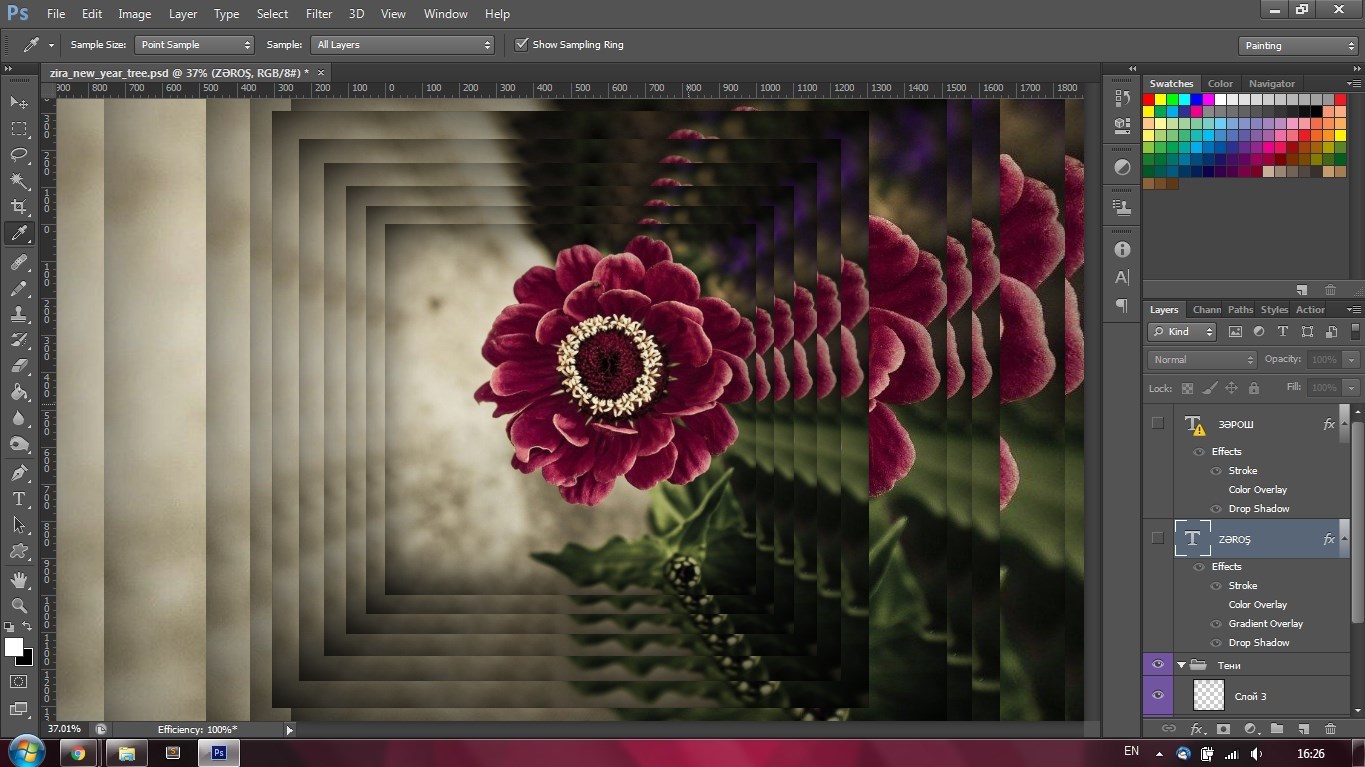The image size is (1365, 767).
Task: Switch to the Navigator tab
Action: [1271, 84]
